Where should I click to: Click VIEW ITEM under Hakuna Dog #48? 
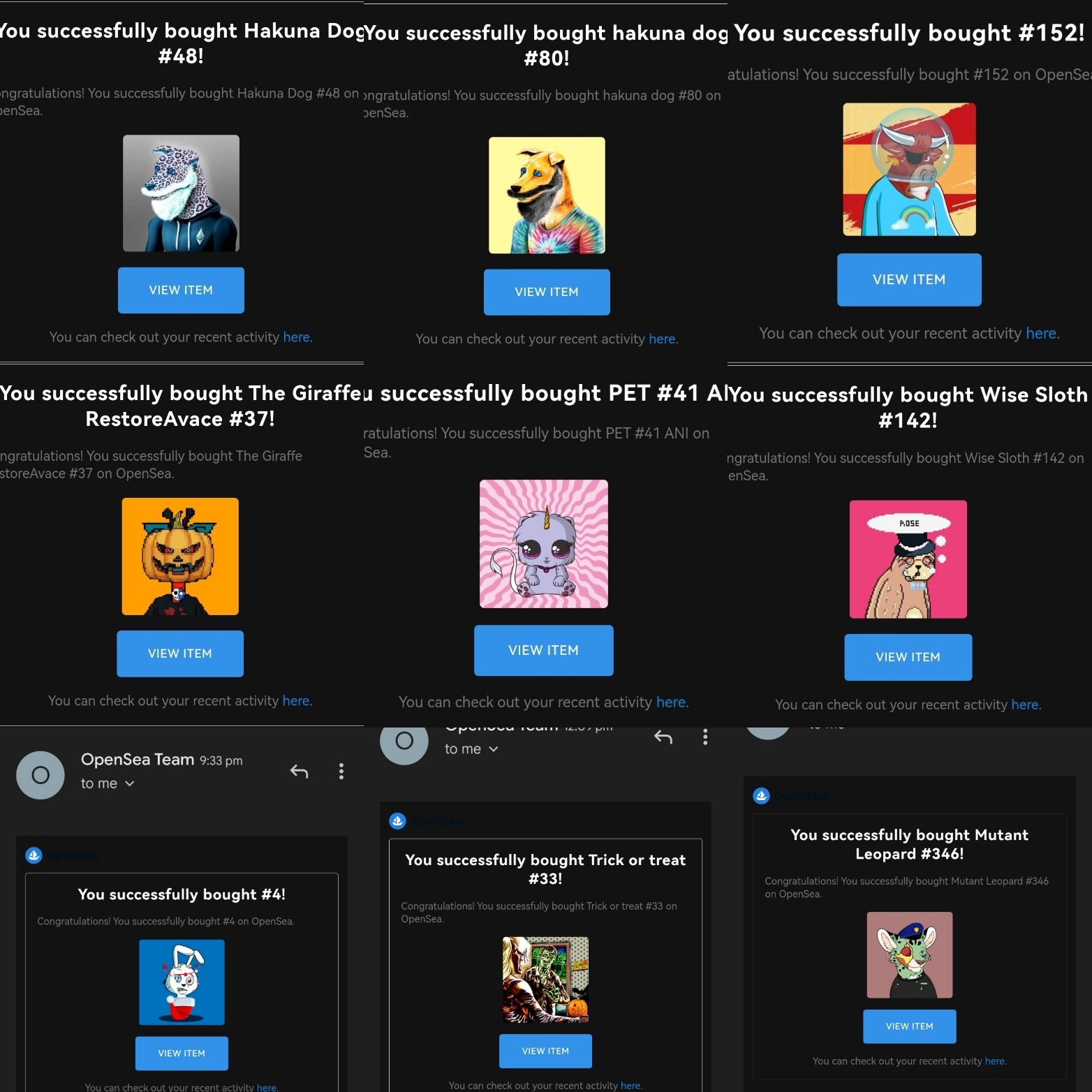click(181, 290)
